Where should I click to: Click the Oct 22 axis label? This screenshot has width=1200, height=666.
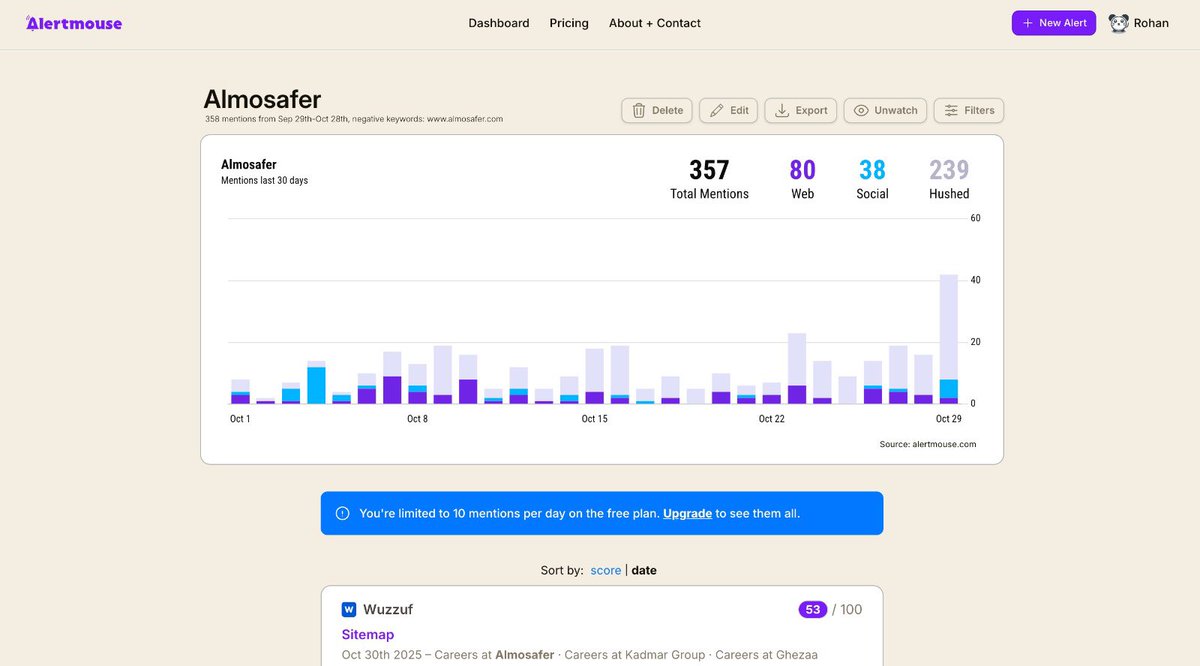pyautogui.click(x=772, y=419)
